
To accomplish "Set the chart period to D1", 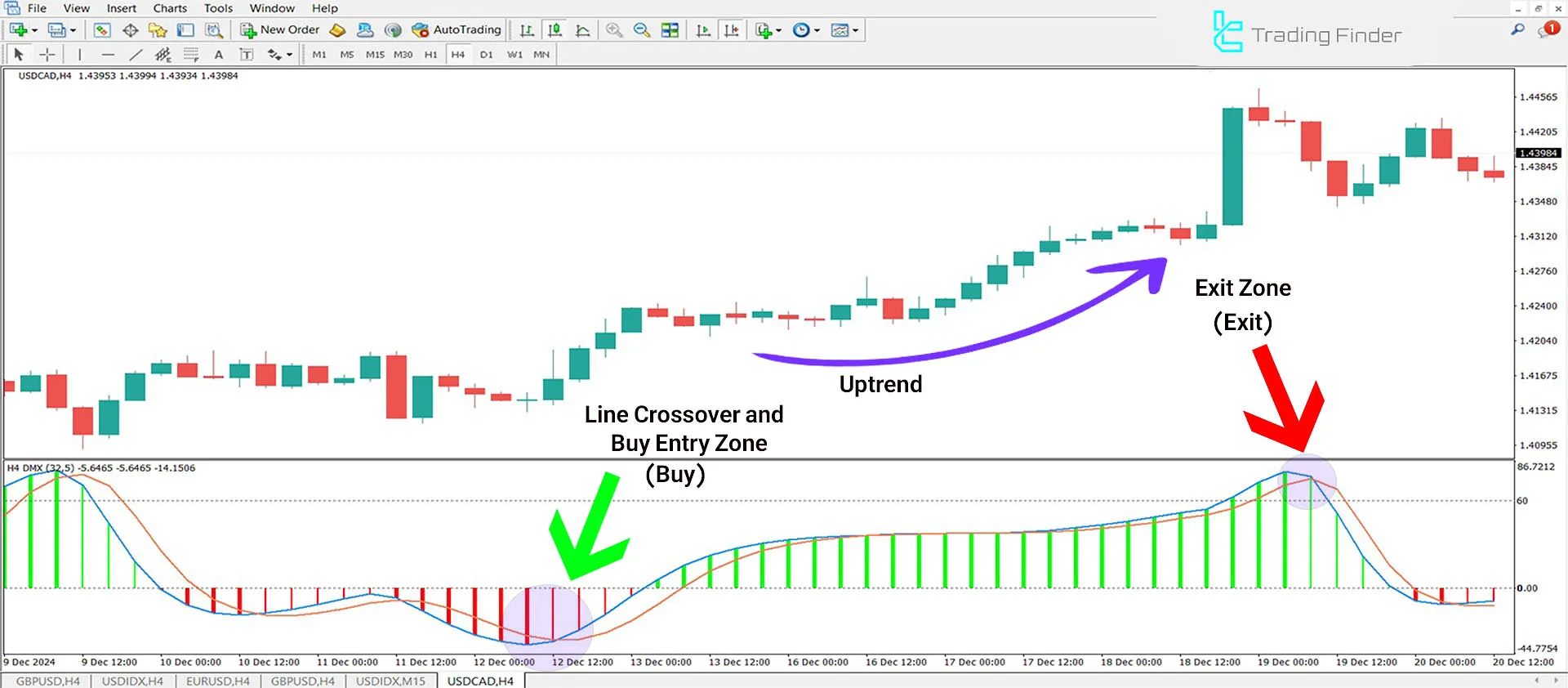I will tap(487, 55).
